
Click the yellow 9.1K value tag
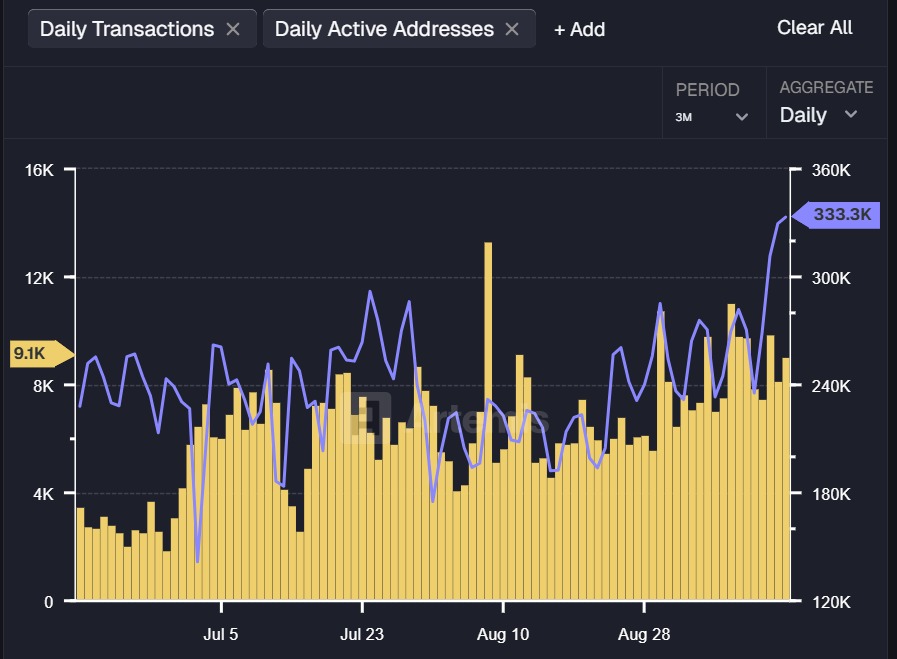pos(36,354)
